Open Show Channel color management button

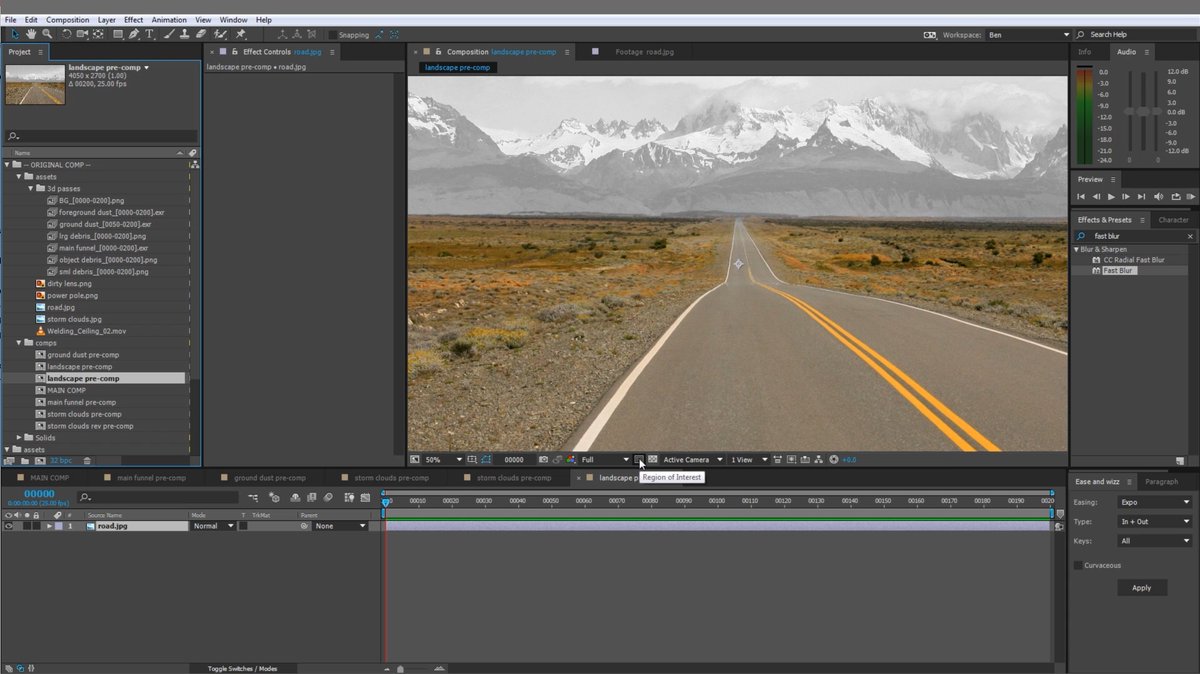coord(570,459)
